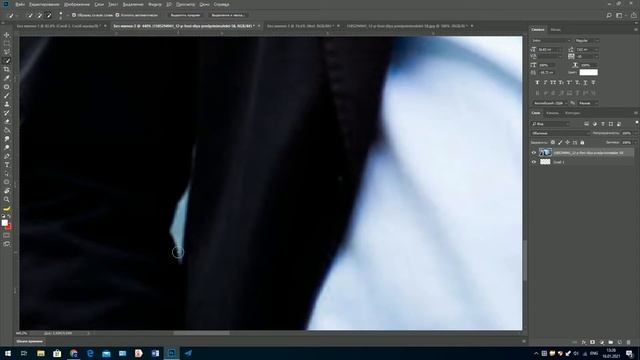The height and width of the screenshot is (360, 640).
Task: Click lock image pixels brush icon
Action: [x=560, y=142]
